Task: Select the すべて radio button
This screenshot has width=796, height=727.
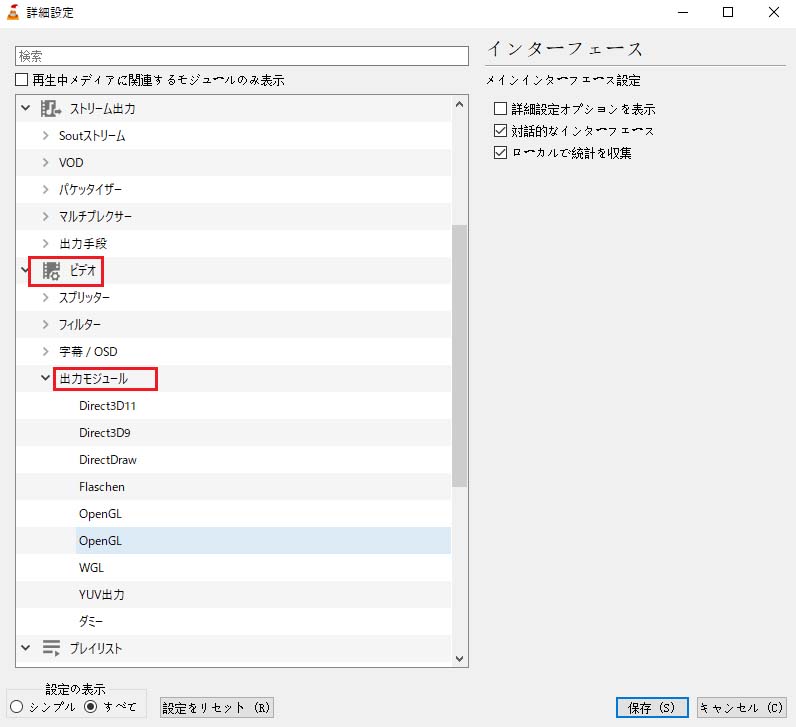Action: click(91, 707)
